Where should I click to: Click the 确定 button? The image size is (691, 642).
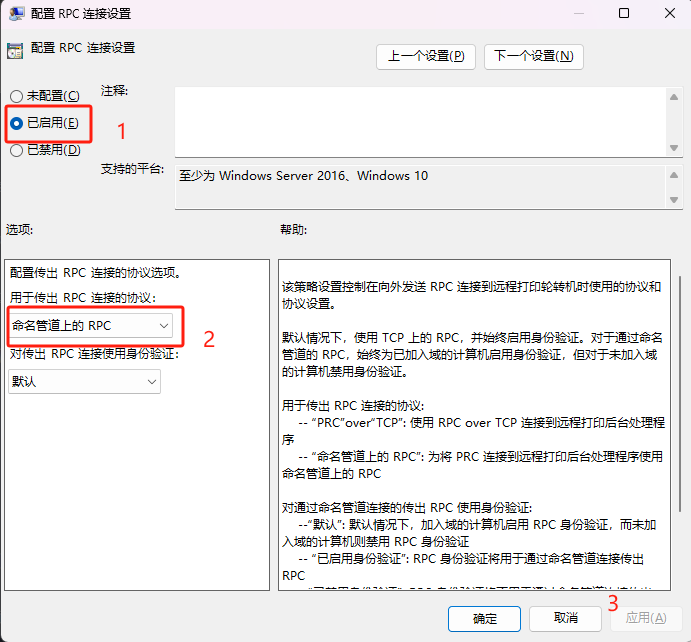point(484,619)
